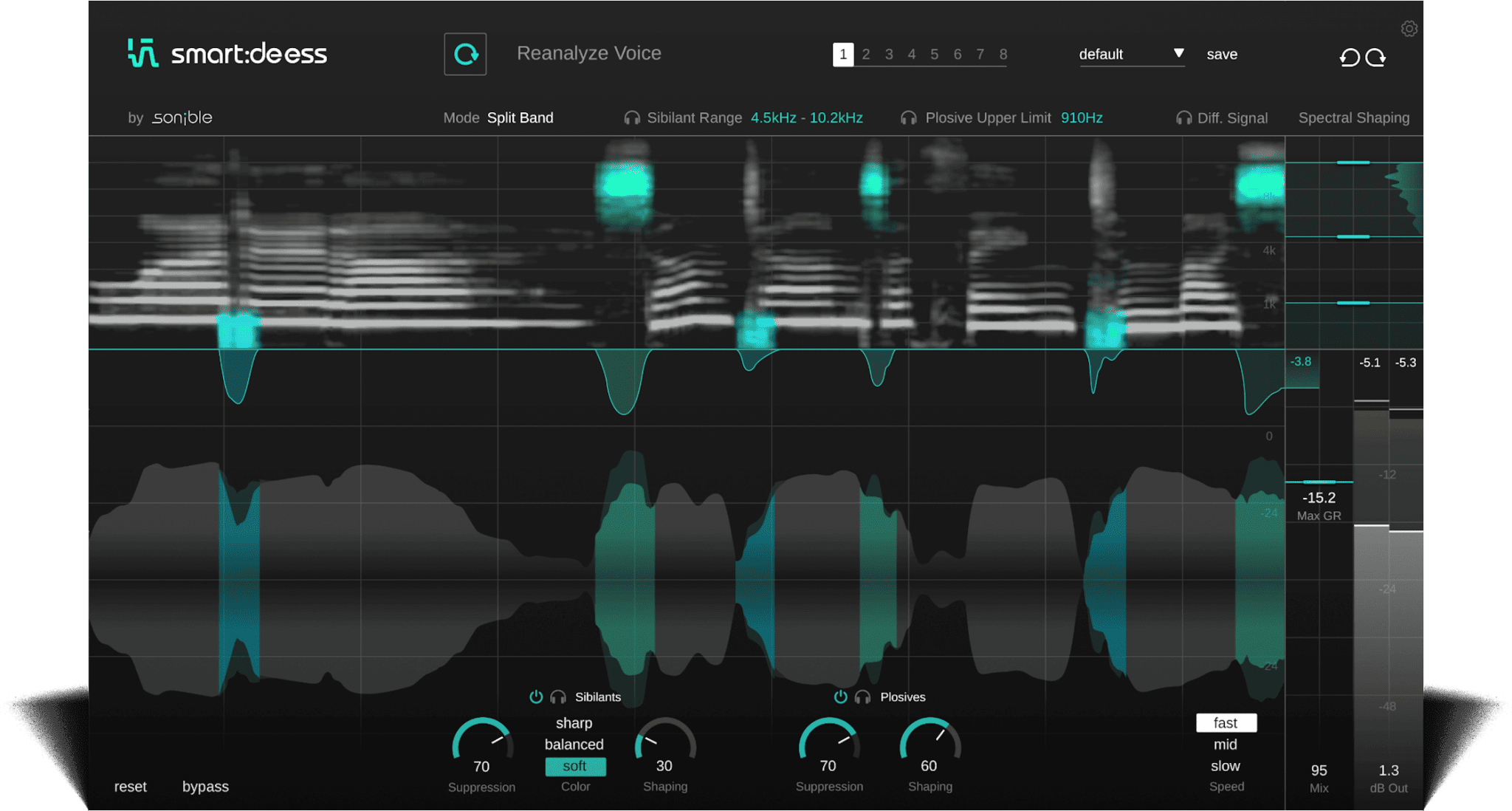Disable the Plosives processing power toggle
Image resolution: width=1512 pixels, height=811 pixels.
coord(840,696)
